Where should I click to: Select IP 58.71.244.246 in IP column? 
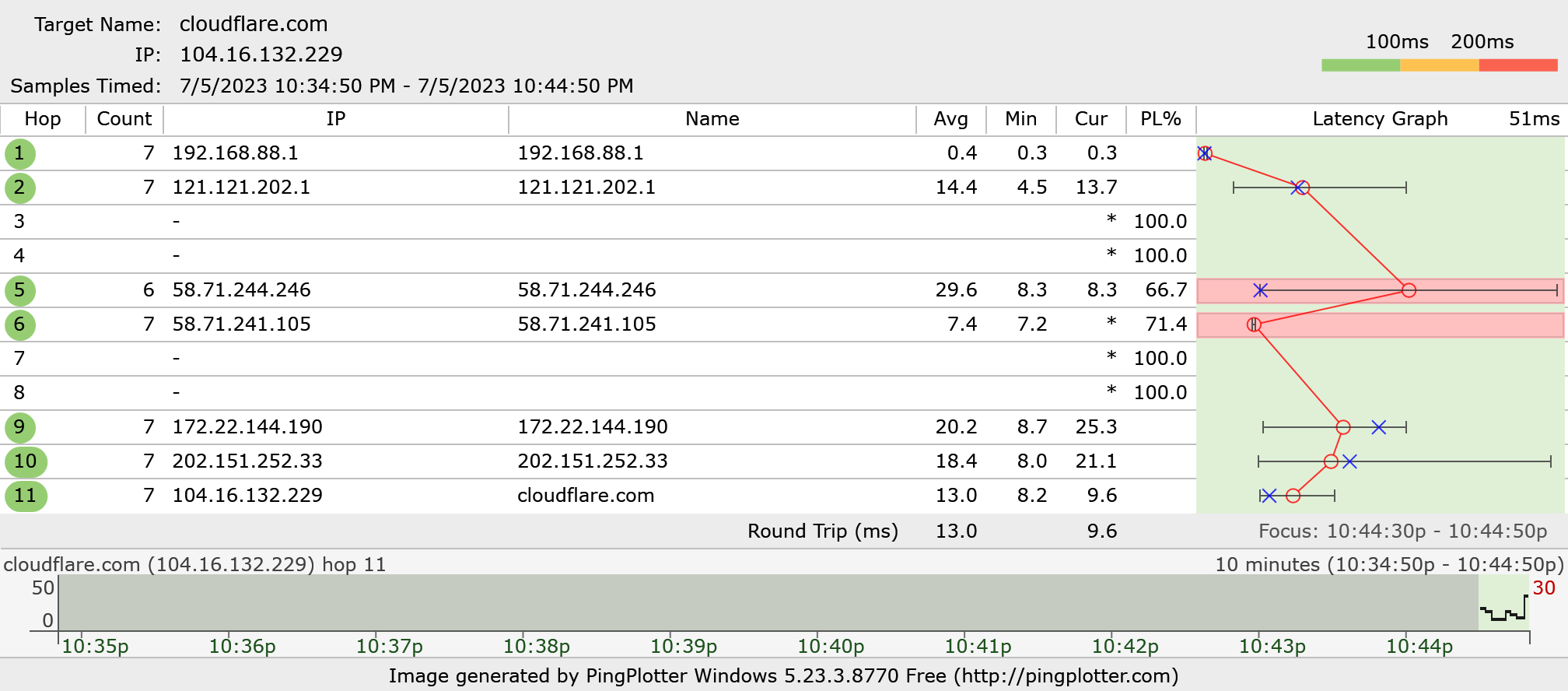241,290
